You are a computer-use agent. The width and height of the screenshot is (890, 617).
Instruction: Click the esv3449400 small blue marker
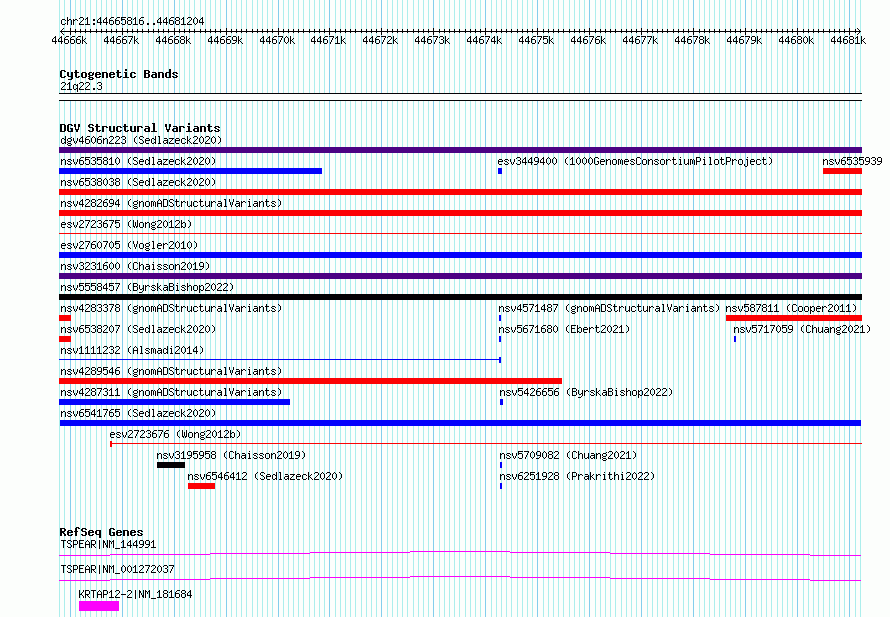pyautogui.click(x=500, y=171)
